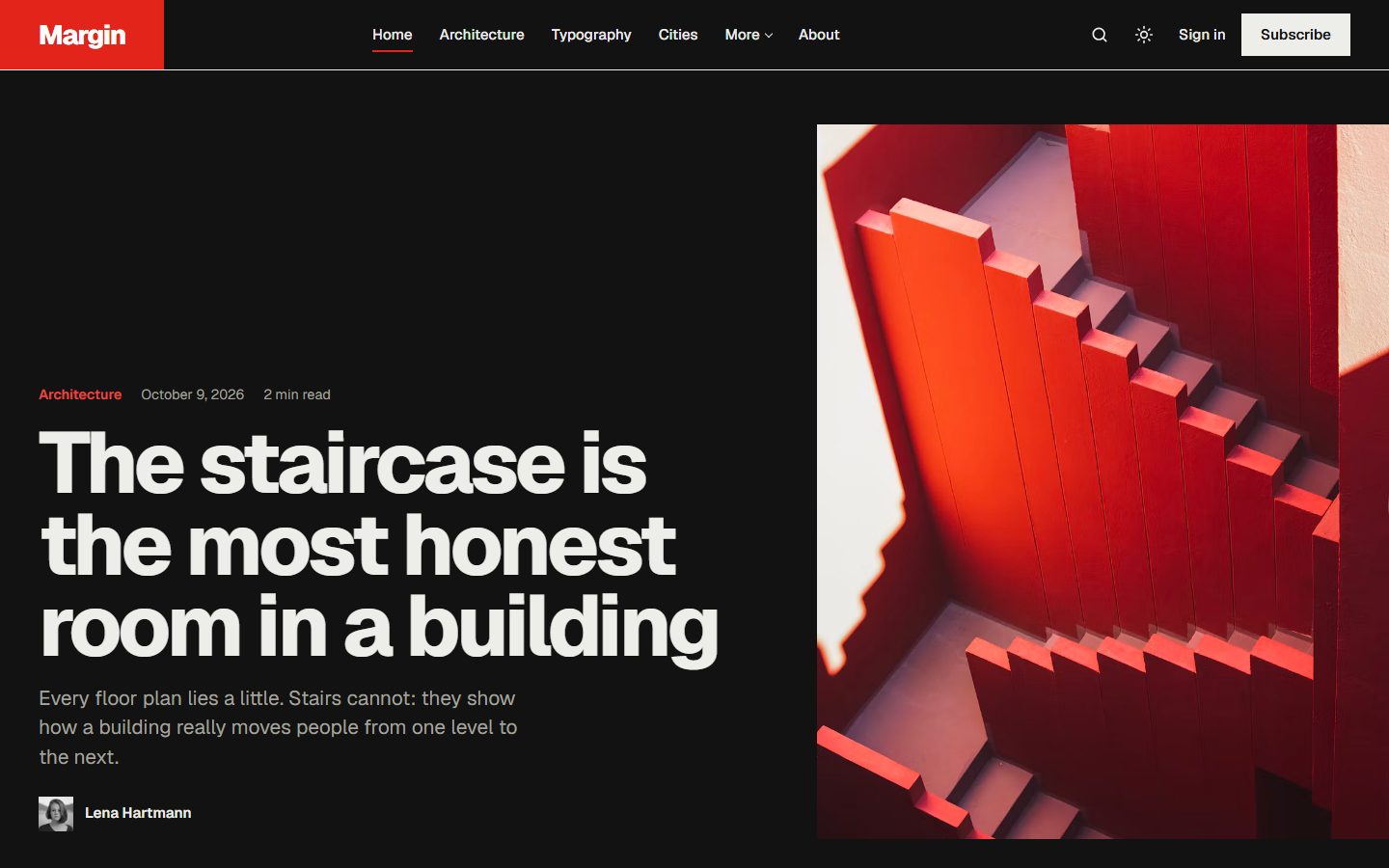Click Lena Hartmann's avatar photo

56,814
